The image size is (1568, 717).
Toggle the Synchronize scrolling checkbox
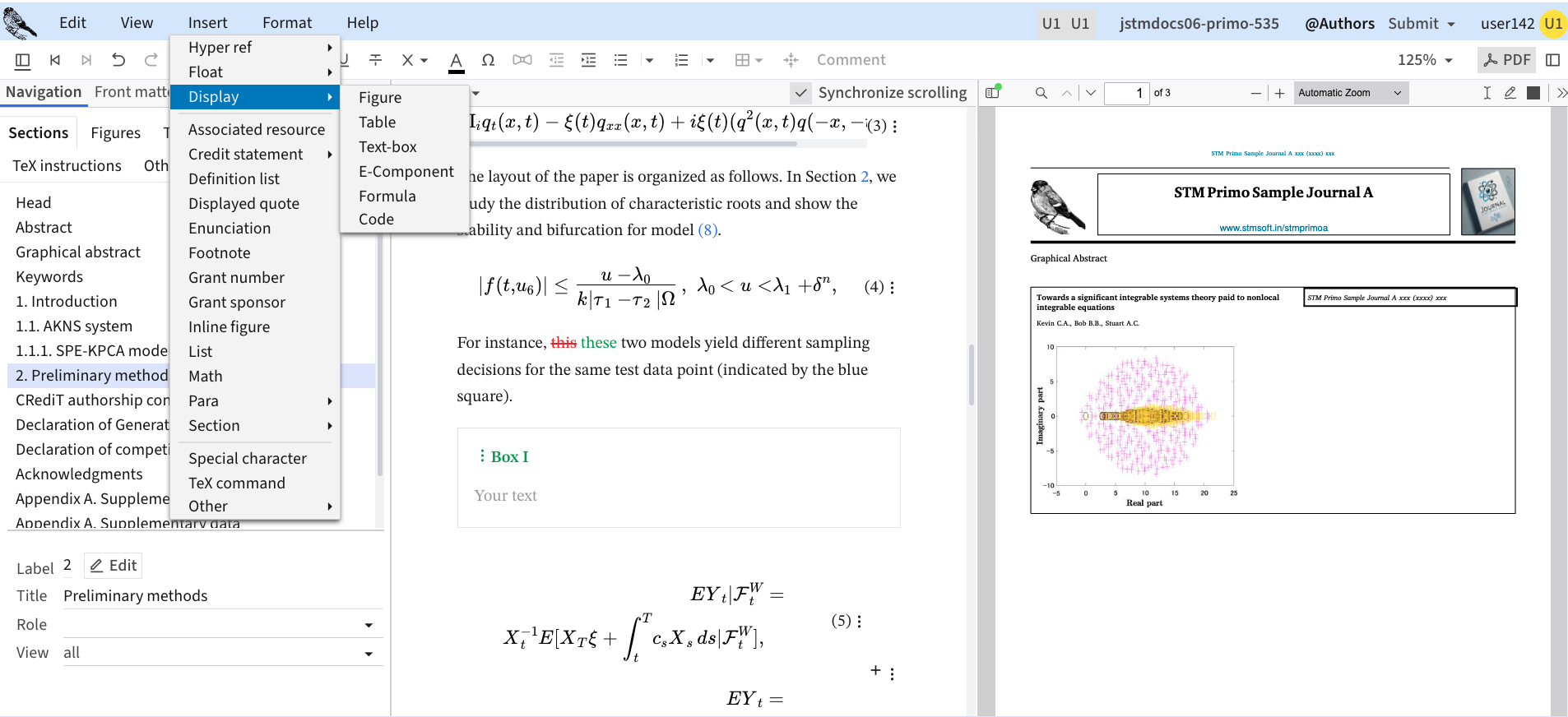[x=800, y=93]
